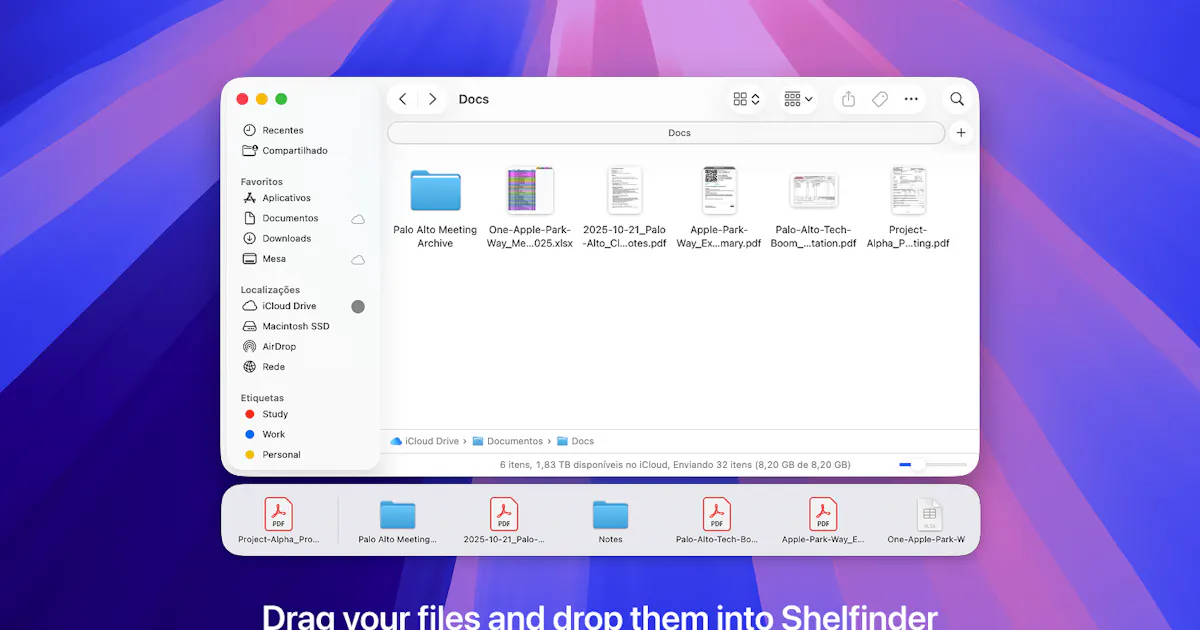This screenshot has height=630, width=1200.
Task: Click the iCloud Drive sync progress indicator
Action: coord(358,306)
